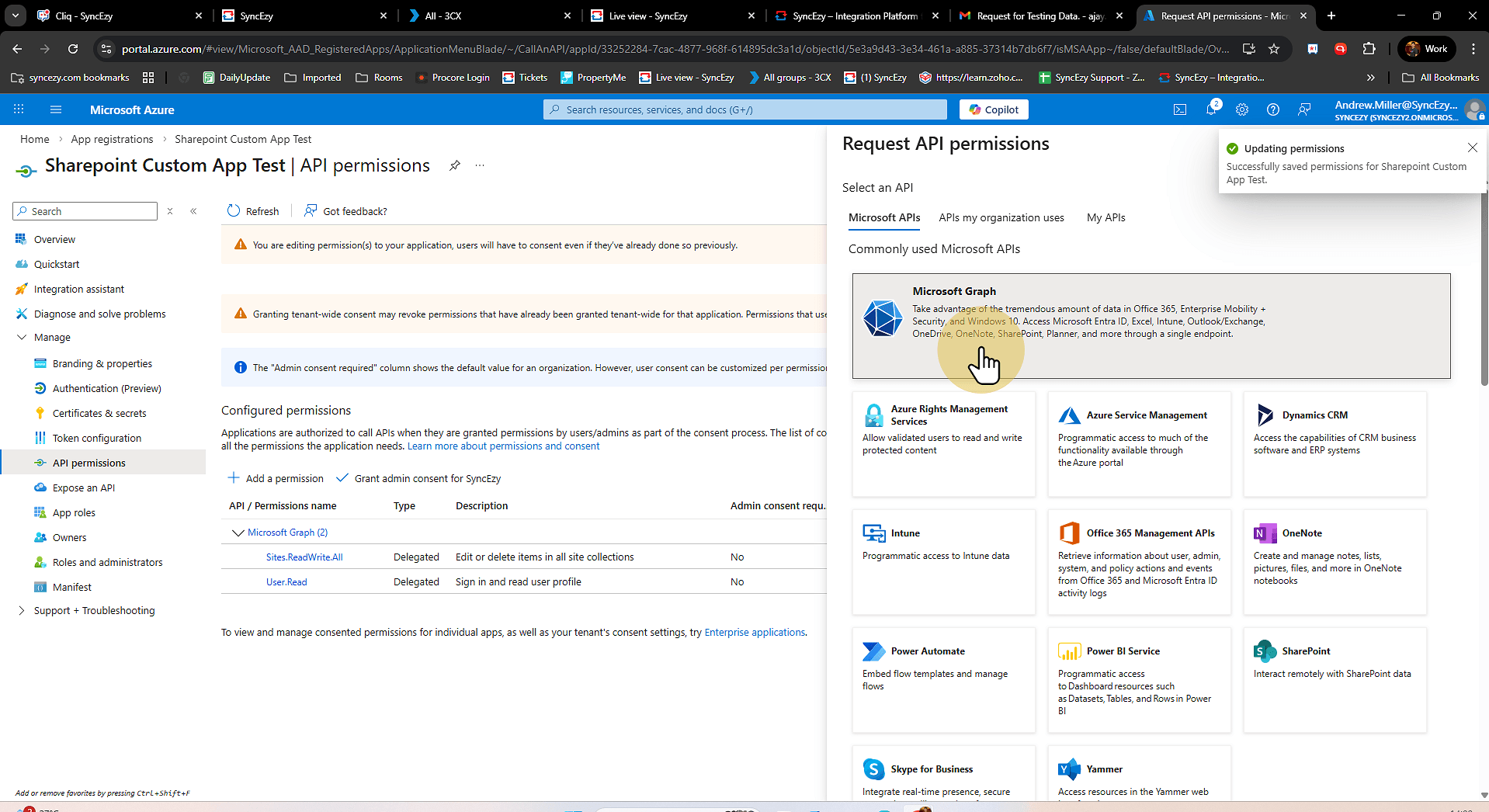This screenshot has width=1489, height=812.
Task: Collapse the left sidebar menu
Action: 193,211
